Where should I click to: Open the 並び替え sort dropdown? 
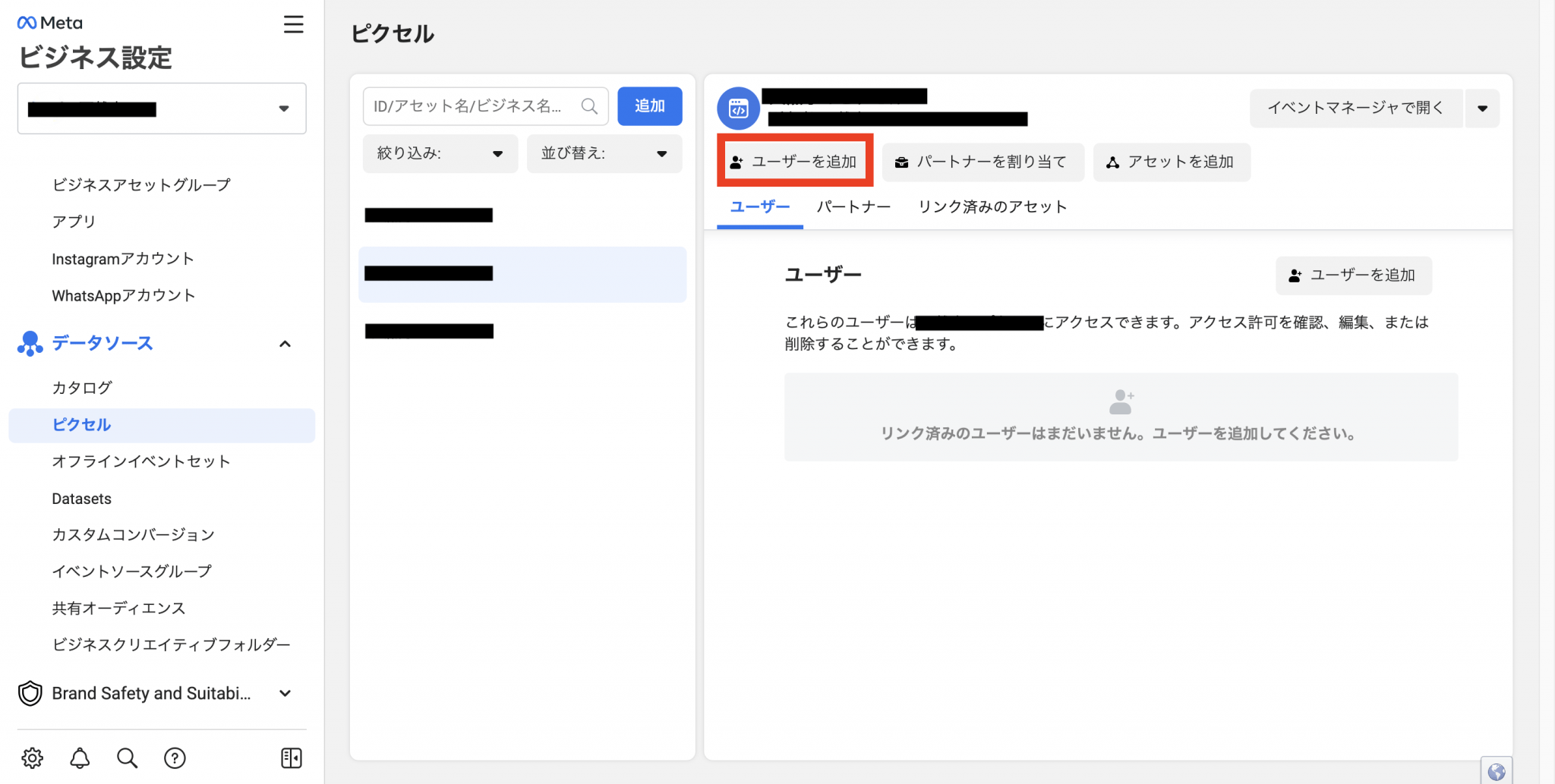tap(604, 153)
